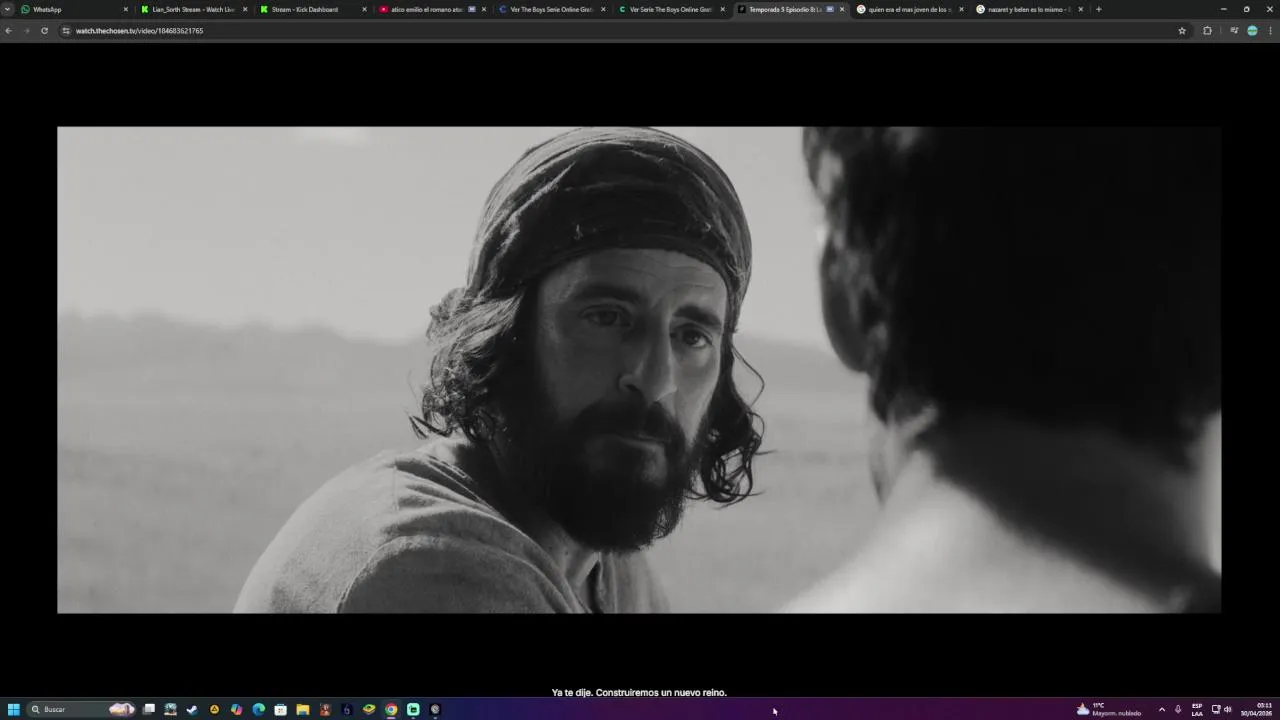Open network settings from the tray
The image size is (1280, 720).
(x=1216, y=709)
